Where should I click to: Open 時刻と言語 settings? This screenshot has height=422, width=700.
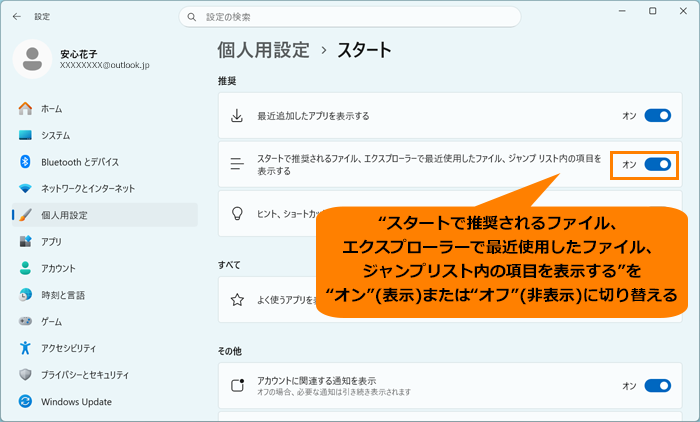tap(105, 295)
